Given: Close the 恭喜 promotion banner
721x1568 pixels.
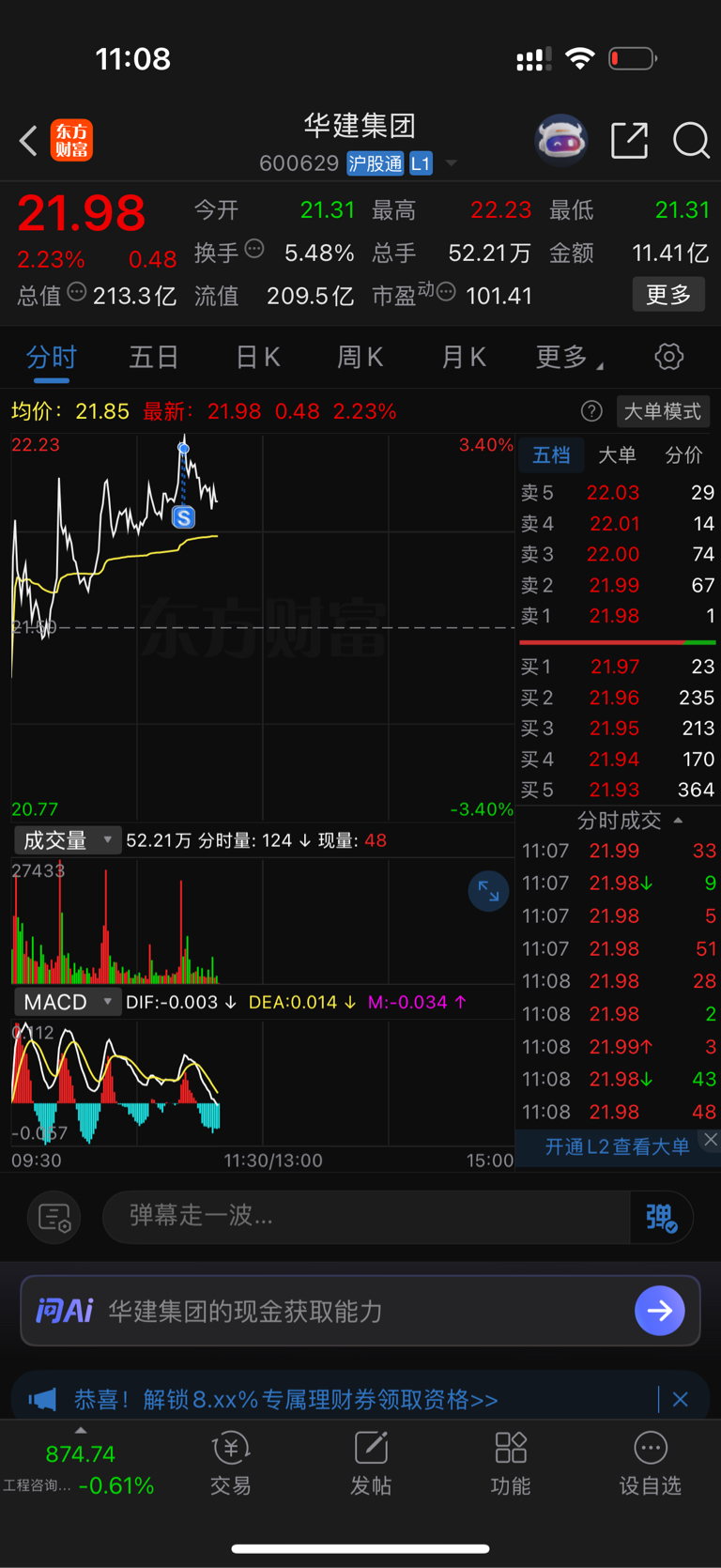Looking at the screenshot, I should (681, 1399).
